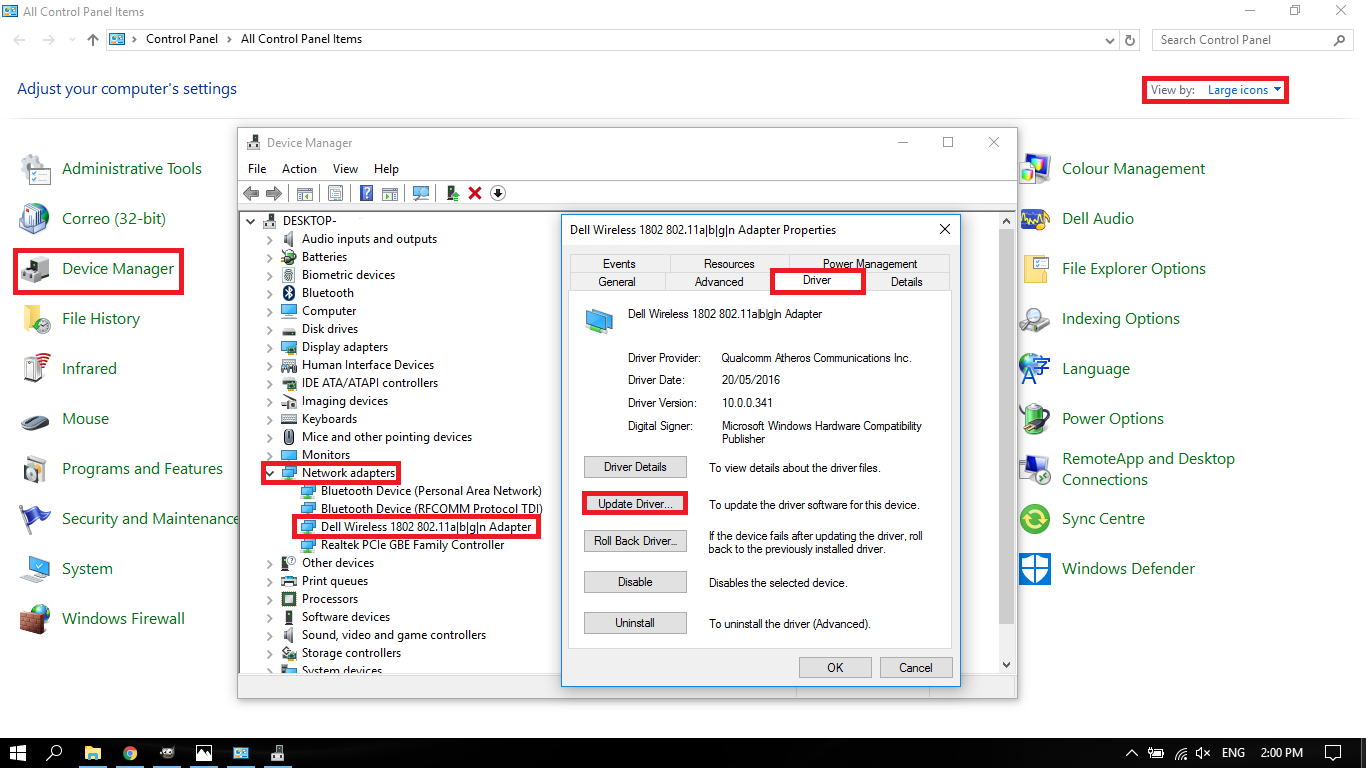Click the Driver Details button
1366x768 pixels.
[x=635, y=467]
